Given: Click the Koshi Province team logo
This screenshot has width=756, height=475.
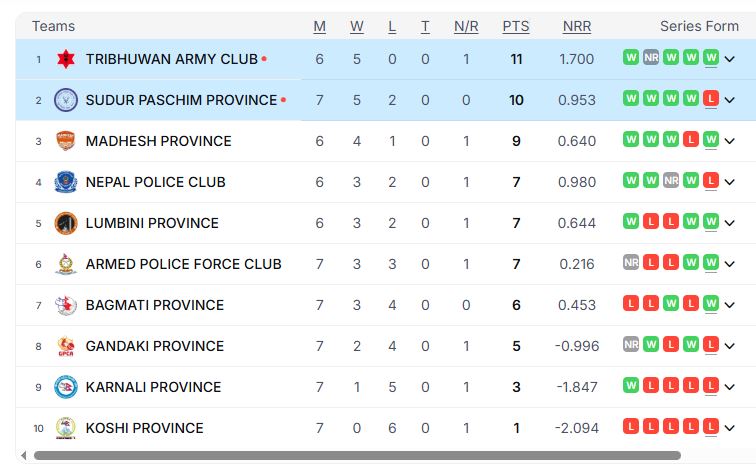Looking at the screenshot, I should coord(66,428).
